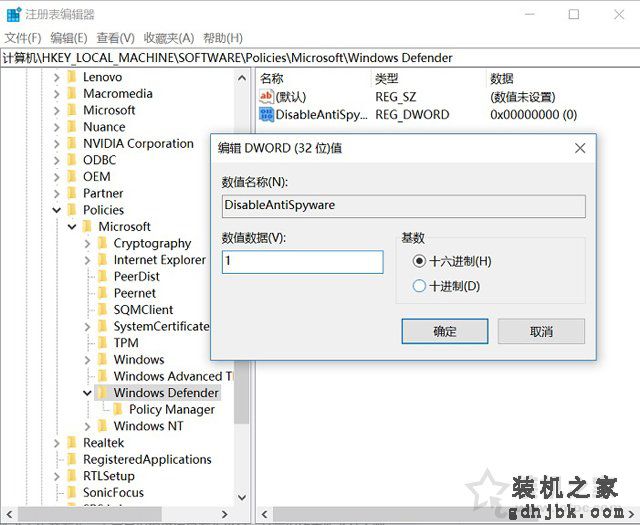Expand the Windows NT tree node
The image size is (640, 525).
pyautogui.click(x=87, y=427)
